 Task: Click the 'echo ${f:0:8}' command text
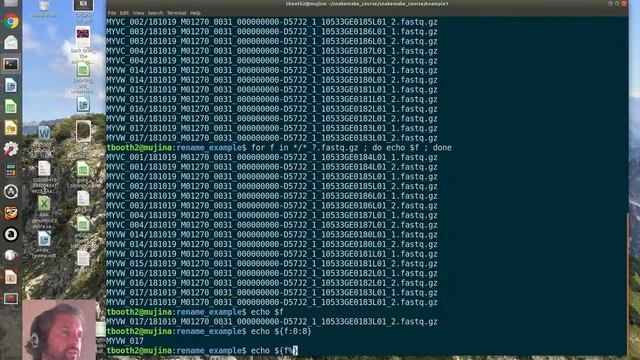[x=281, y=331]
